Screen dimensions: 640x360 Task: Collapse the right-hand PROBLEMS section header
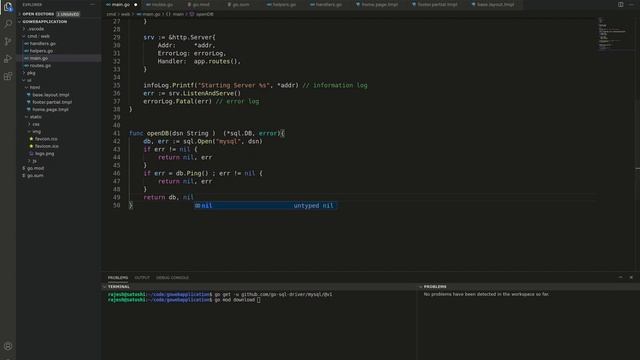point(420,287)
